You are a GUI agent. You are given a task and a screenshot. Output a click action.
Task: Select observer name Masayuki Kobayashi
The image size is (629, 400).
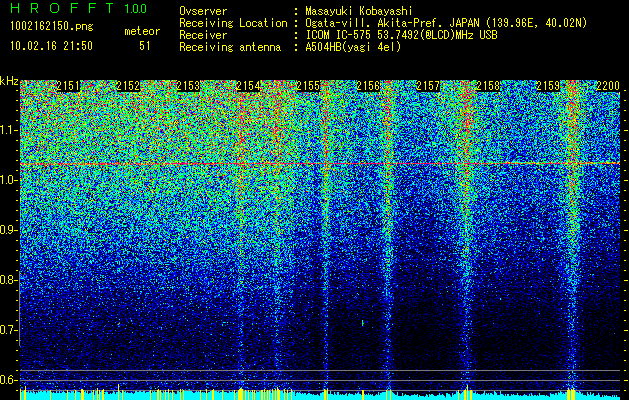(x=359, y=11)
